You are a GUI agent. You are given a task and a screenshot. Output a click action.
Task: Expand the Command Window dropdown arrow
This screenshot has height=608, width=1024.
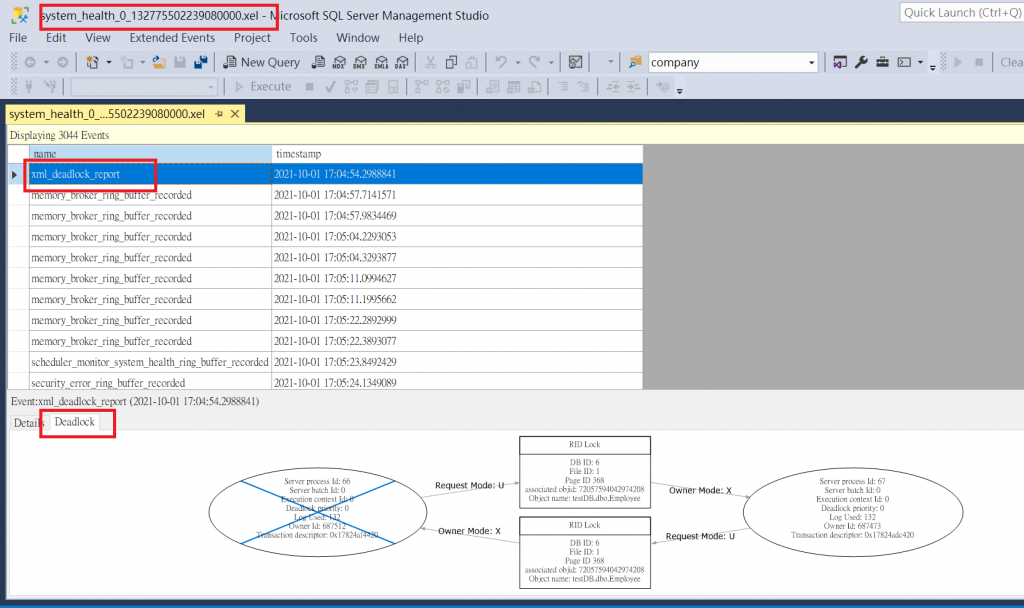pyautogui.click(x=920, y=63)
